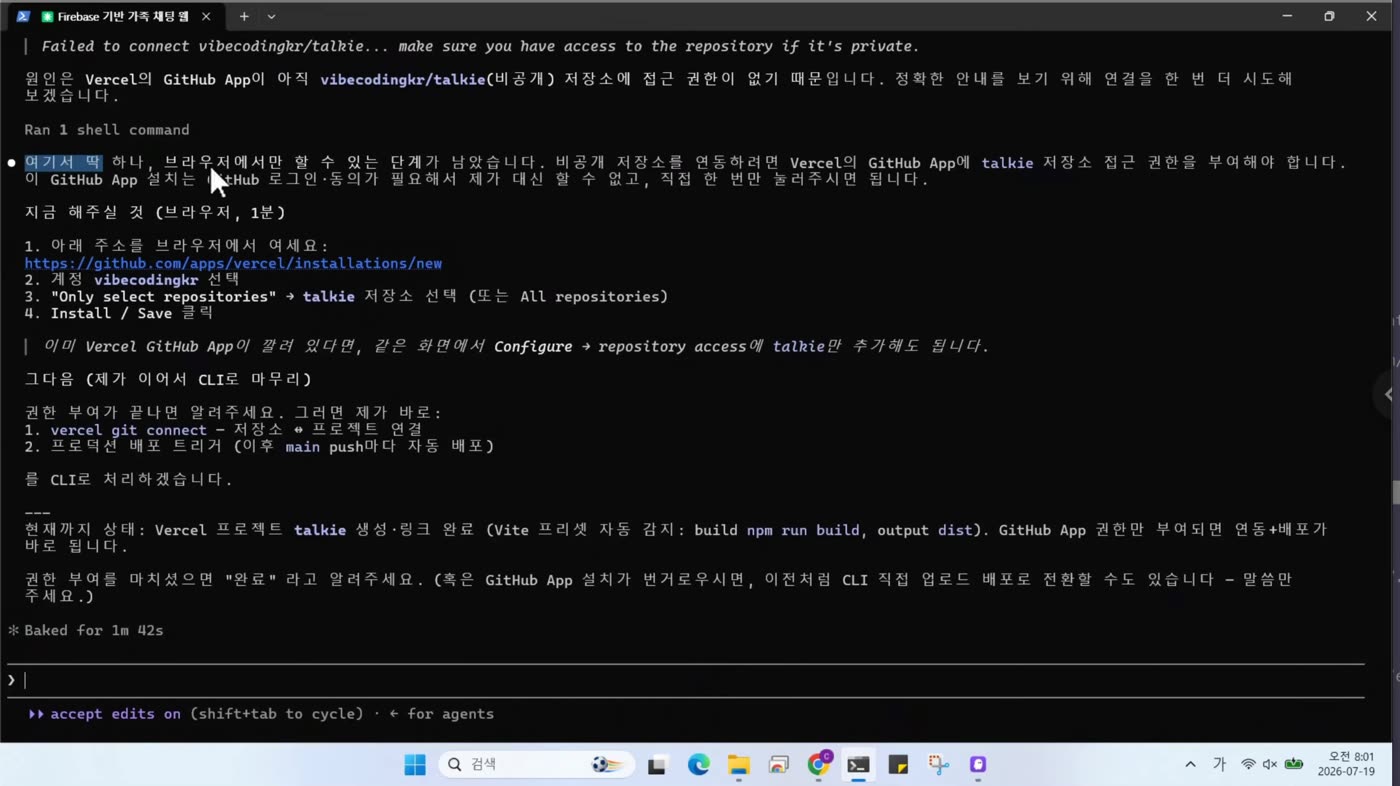The image size is (1400, 786).
Task: Click the "Failed to connect" error line
Action: (480, 47)
